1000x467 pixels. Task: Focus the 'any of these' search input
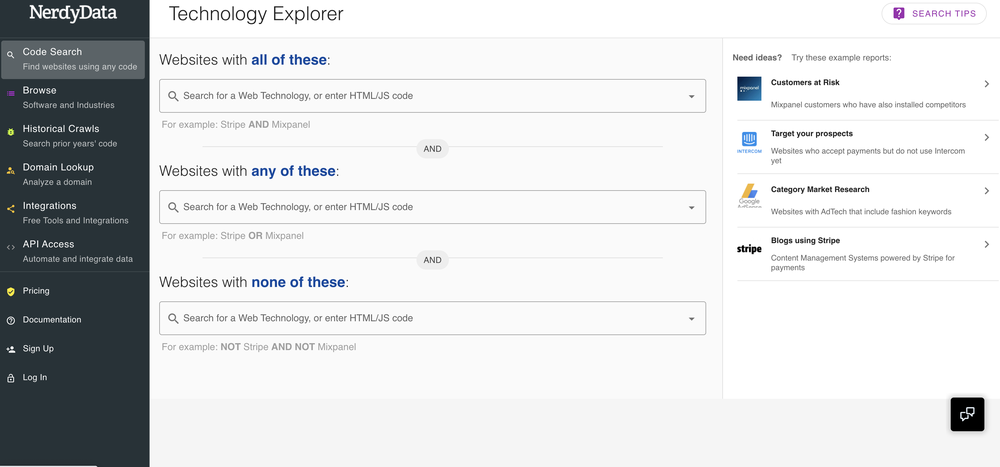pos(432,207)
